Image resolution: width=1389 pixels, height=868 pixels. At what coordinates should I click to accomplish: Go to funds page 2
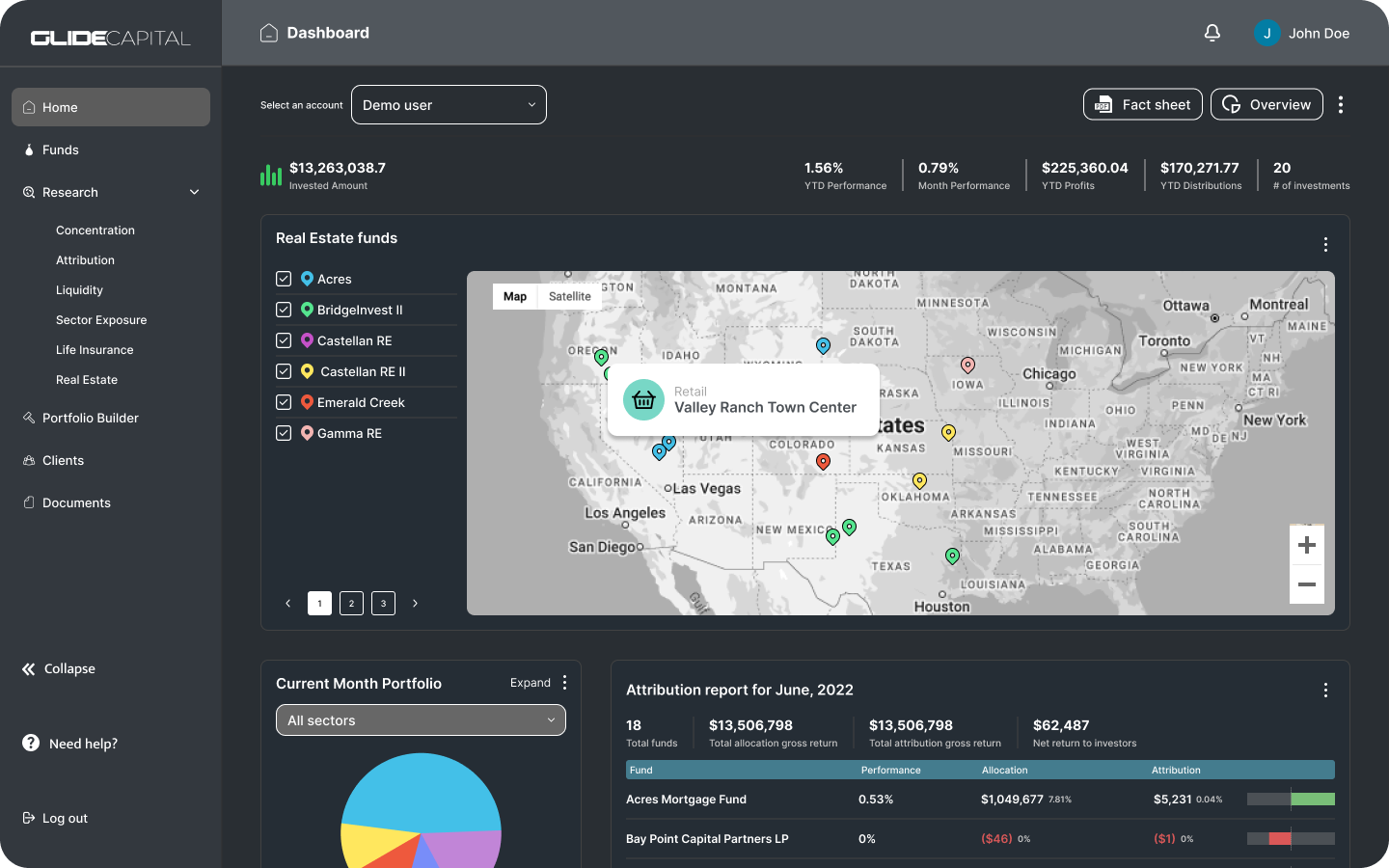point(351,603)
